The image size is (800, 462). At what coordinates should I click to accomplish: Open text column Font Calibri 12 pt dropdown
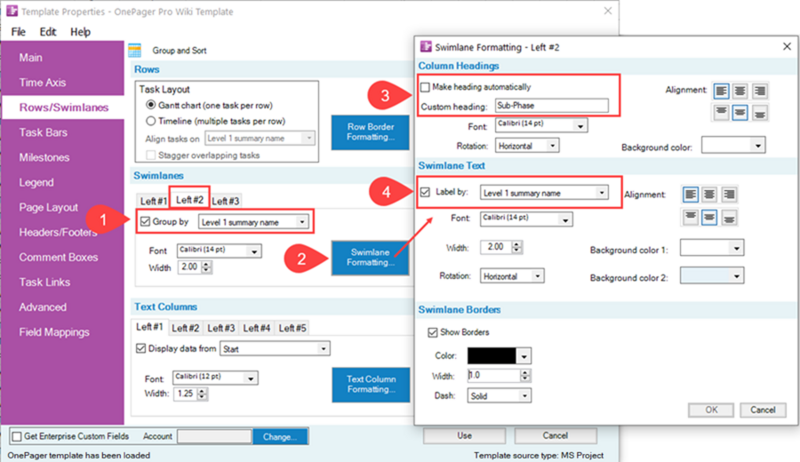click(215, 377)
